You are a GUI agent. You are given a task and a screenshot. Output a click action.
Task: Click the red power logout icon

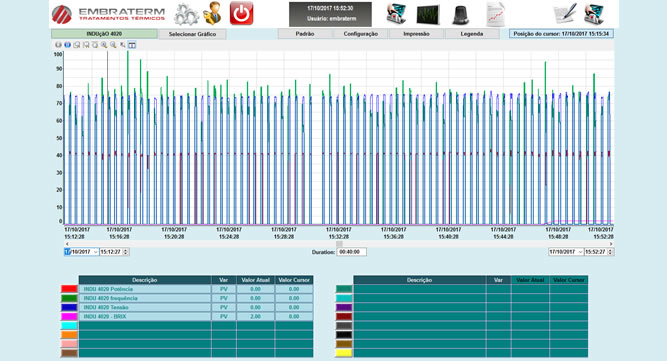pyautogui.click(x=241, y=13)
